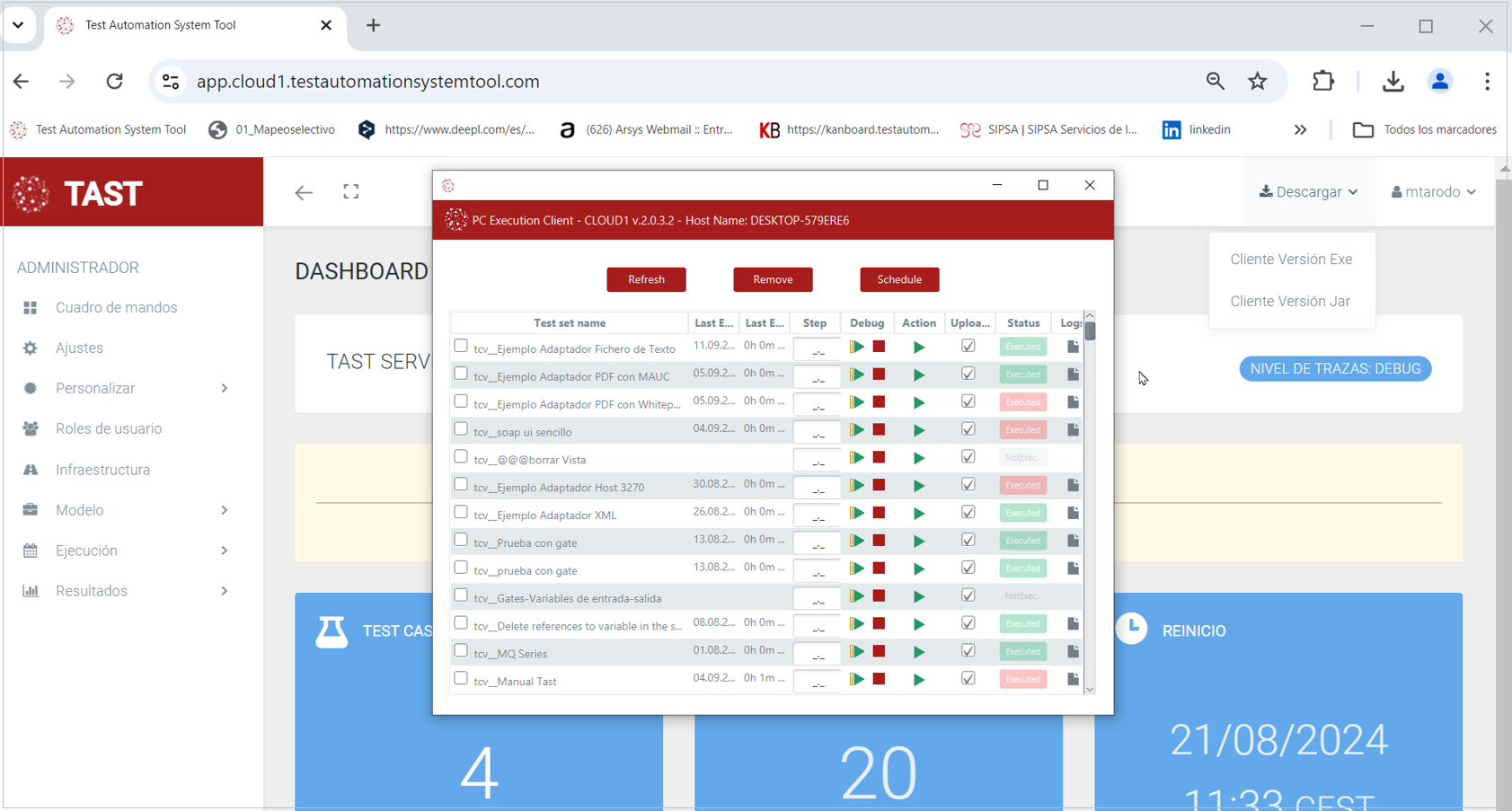Click the Schedule button
This screenshot has width=1512, height=811.
[898, 279]
